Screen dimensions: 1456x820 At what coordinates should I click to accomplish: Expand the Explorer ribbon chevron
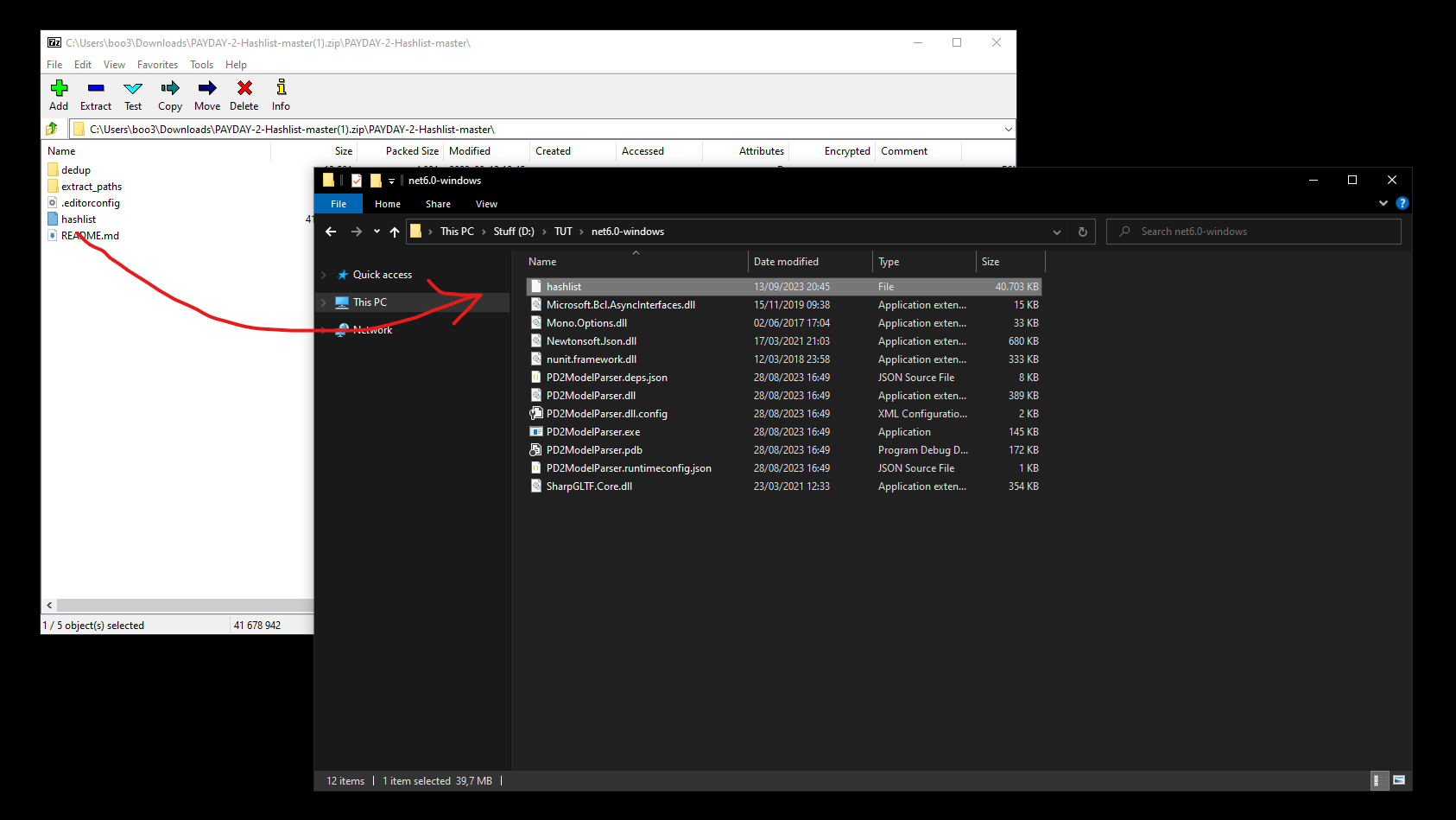click(x=1383, y=203)
